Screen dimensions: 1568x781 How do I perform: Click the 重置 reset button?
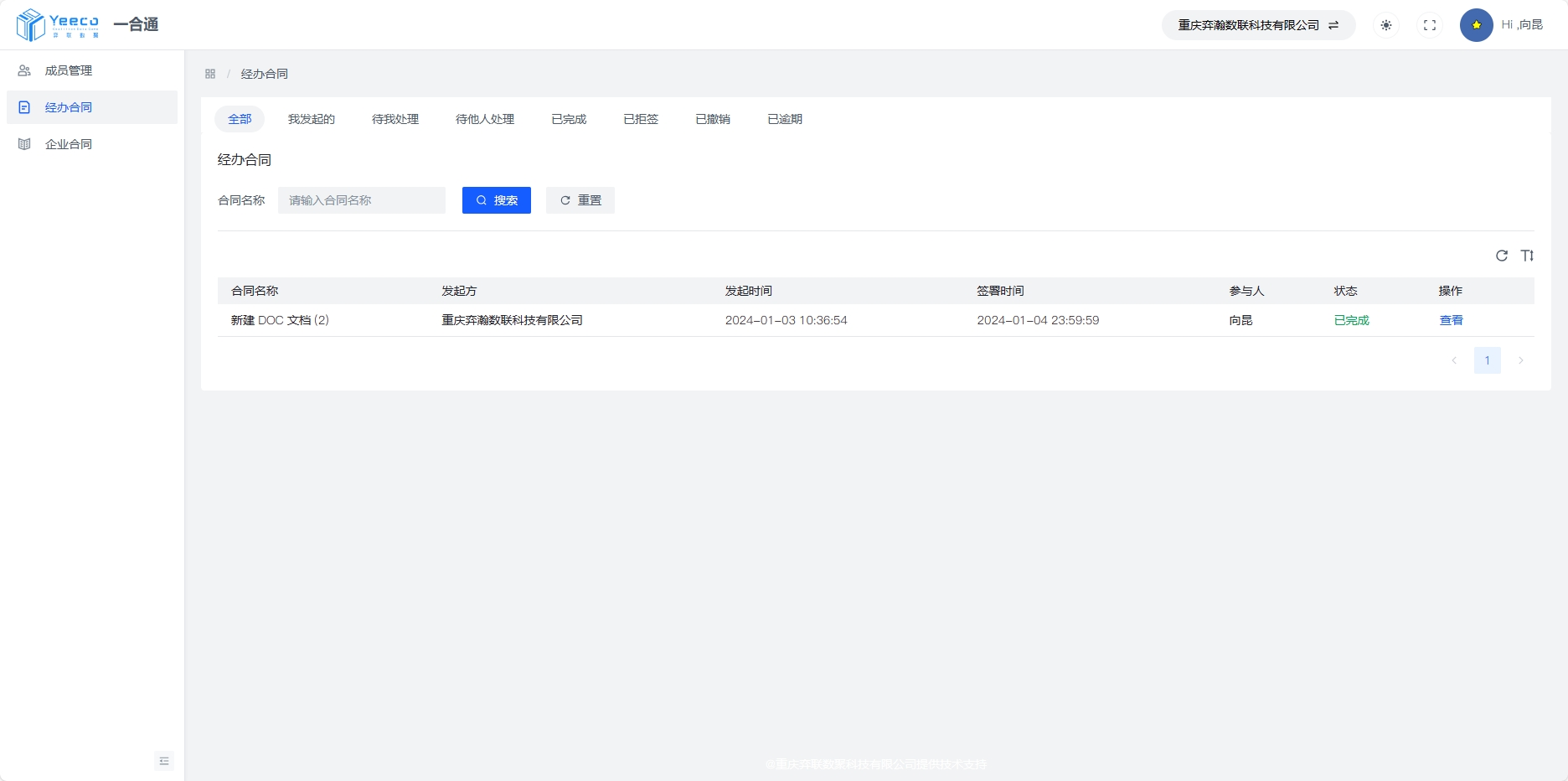(580, 200)
